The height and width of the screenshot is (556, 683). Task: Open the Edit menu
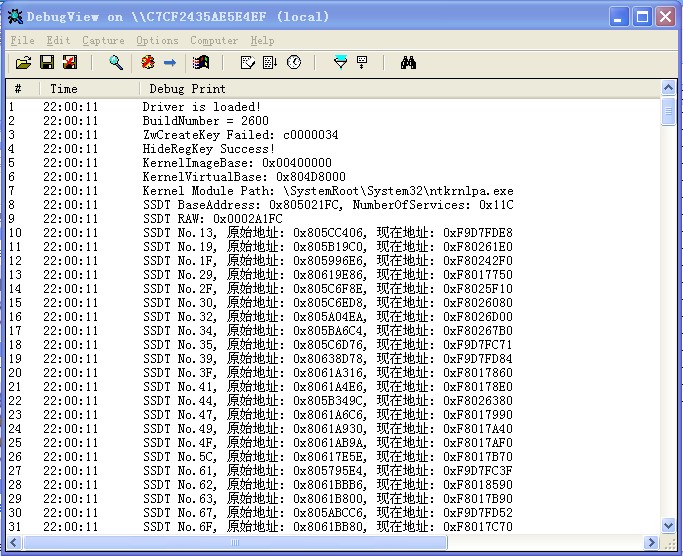(x=58, y=41)
